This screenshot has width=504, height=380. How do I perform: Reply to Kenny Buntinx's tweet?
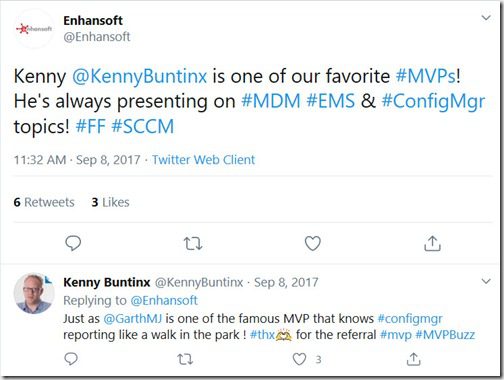click(x=71, y=359)
